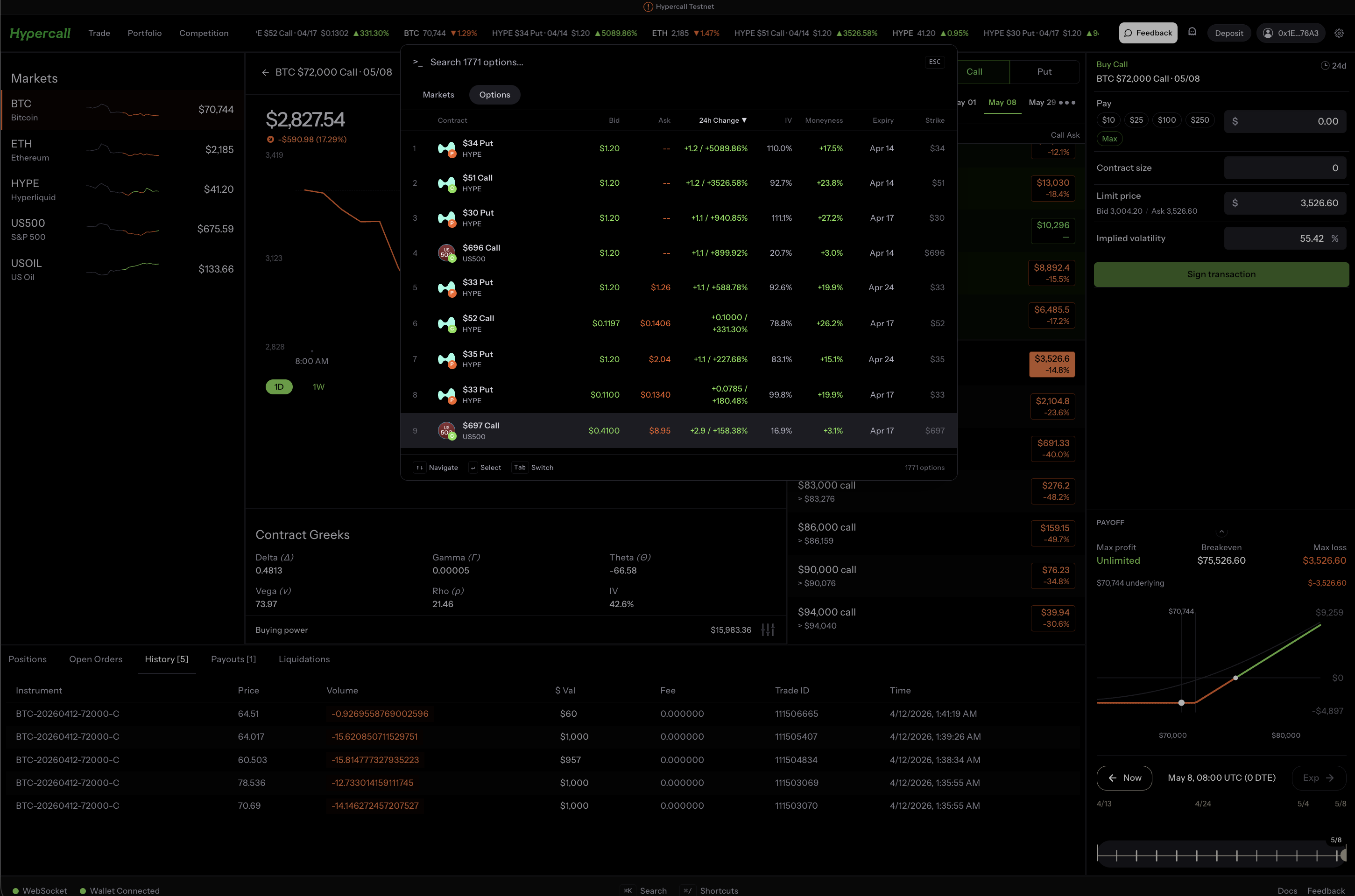Select the $83,000 call ask price $276.2
The width and height of the screenshot is (1355, 896).
(x=1052, y=491)
